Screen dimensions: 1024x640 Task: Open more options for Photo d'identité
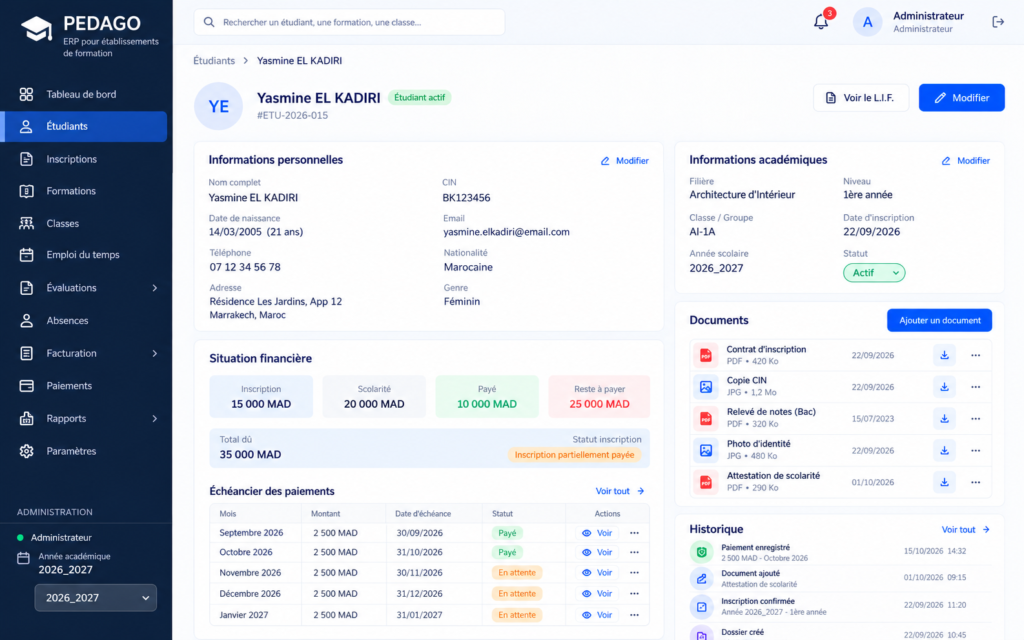click(x=976, y=450)
